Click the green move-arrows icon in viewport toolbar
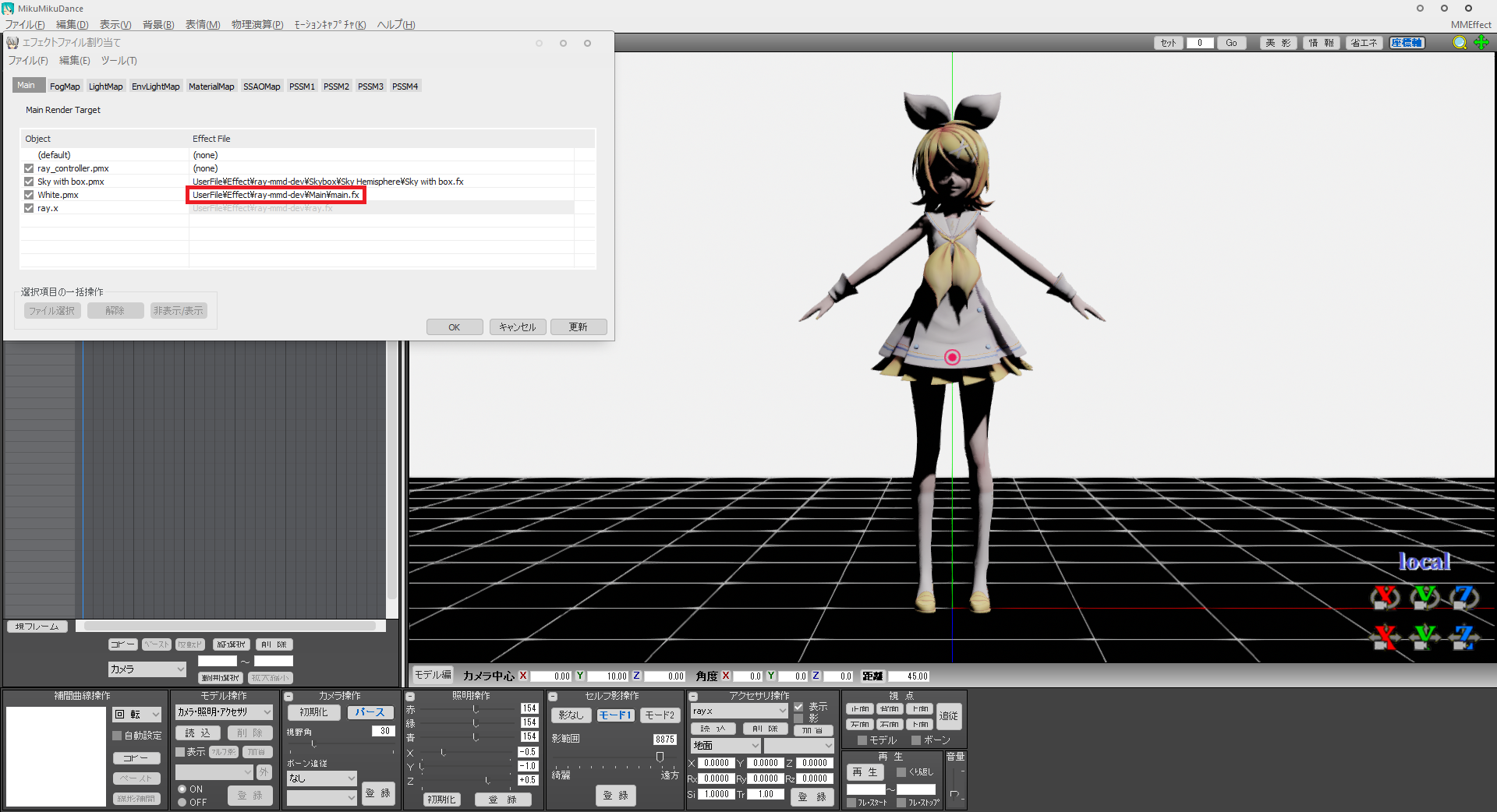 pyautogui.click(x=1481, y=43)
